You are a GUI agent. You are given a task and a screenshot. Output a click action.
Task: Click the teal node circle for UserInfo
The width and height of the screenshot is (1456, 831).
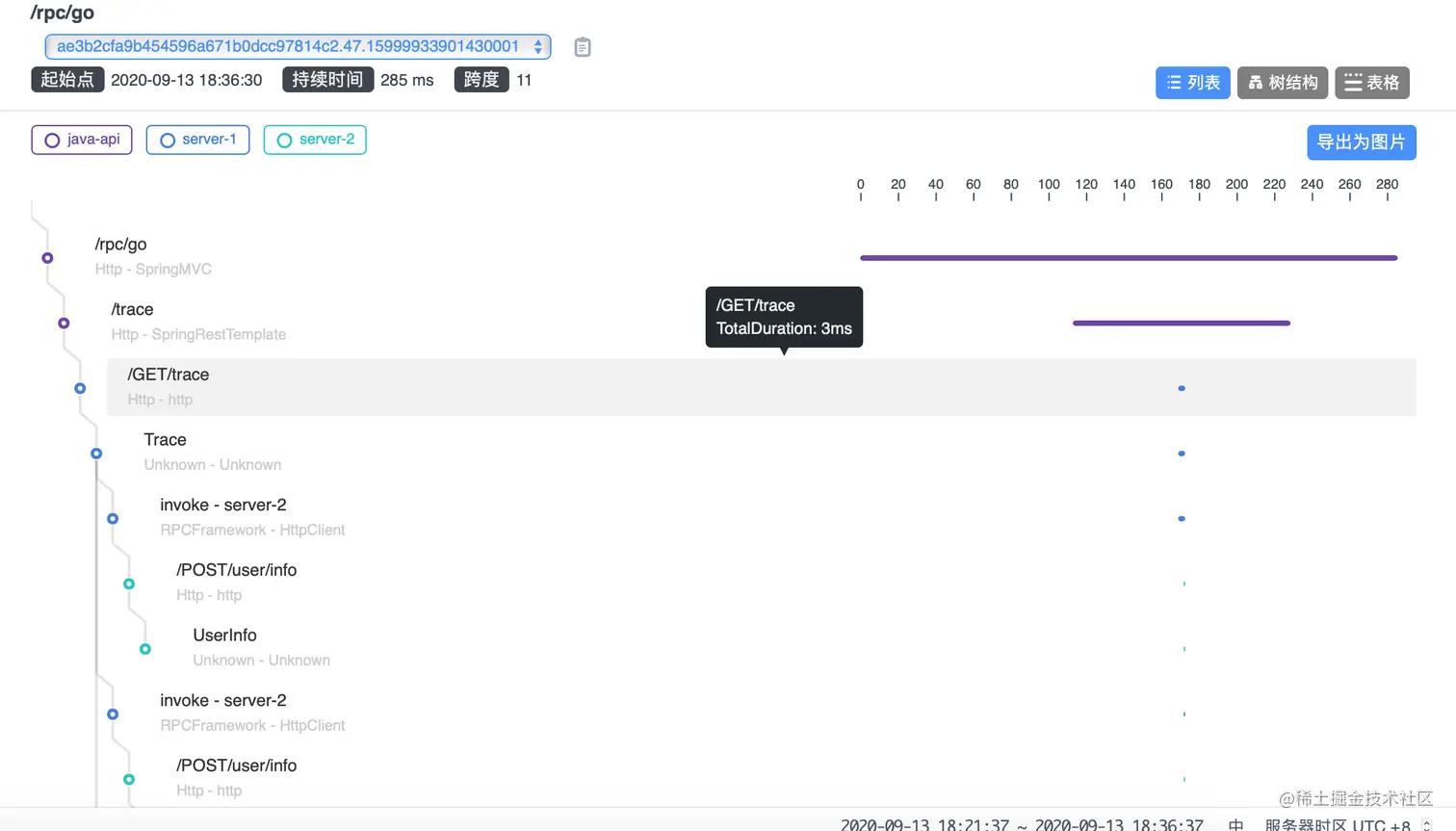pos(145,649)
